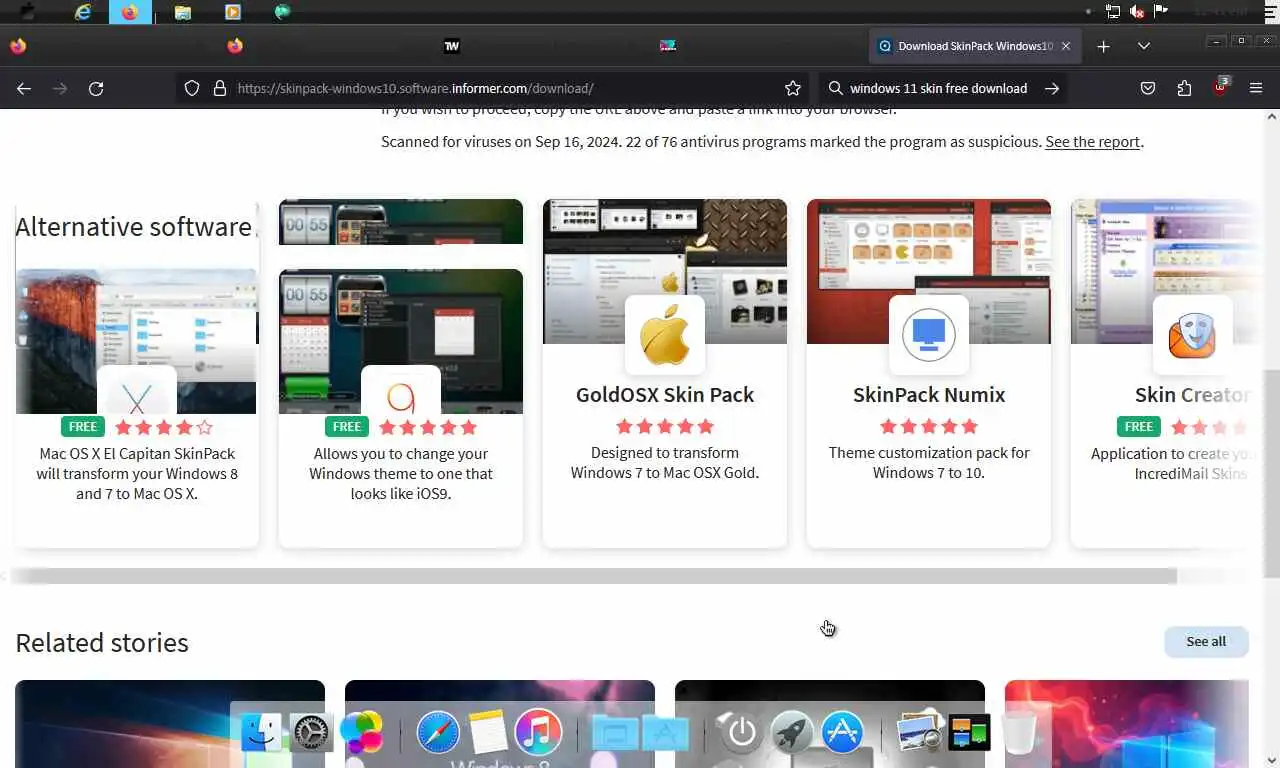
Task: Switch to the colorful monitor icon tab
Action: (668, 46)
